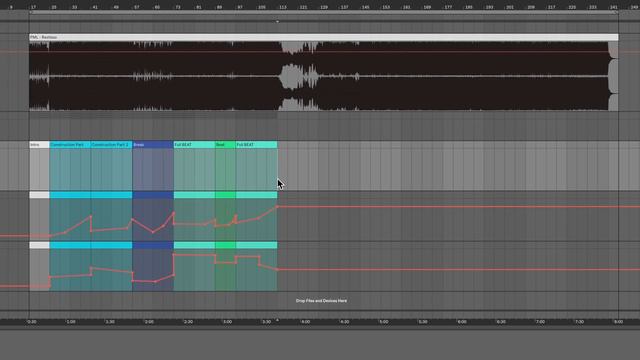640x360 pixels.
Task: Click the 4:00 mark on the time ruler
Action: tap(306, 322)
